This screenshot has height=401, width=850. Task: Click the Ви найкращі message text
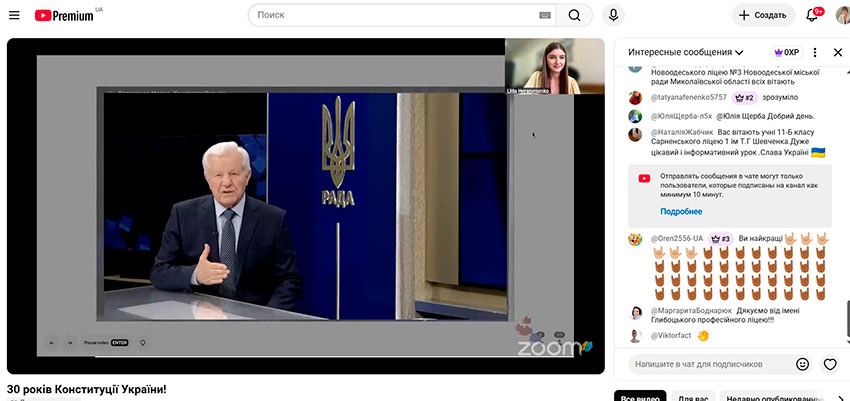761,238
